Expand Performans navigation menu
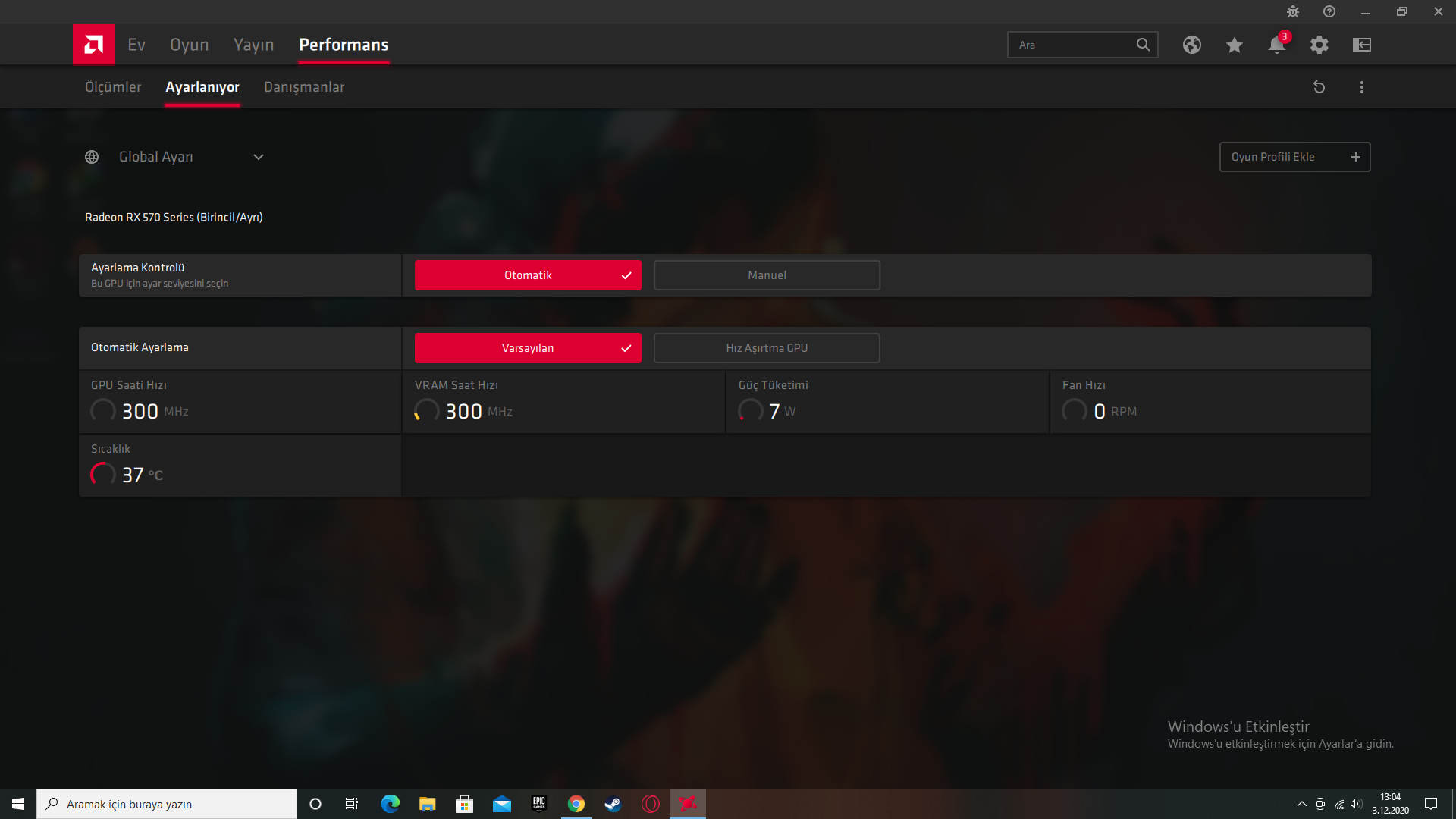This screenshot has width=1456, height=819. point(343,44)
